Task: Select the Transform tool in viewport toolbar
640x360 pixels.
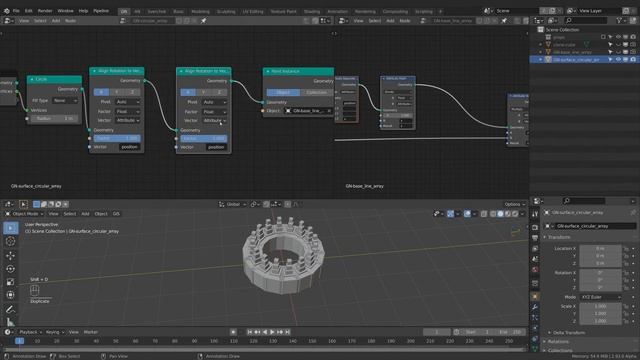Action: click(x=11, y=295)
